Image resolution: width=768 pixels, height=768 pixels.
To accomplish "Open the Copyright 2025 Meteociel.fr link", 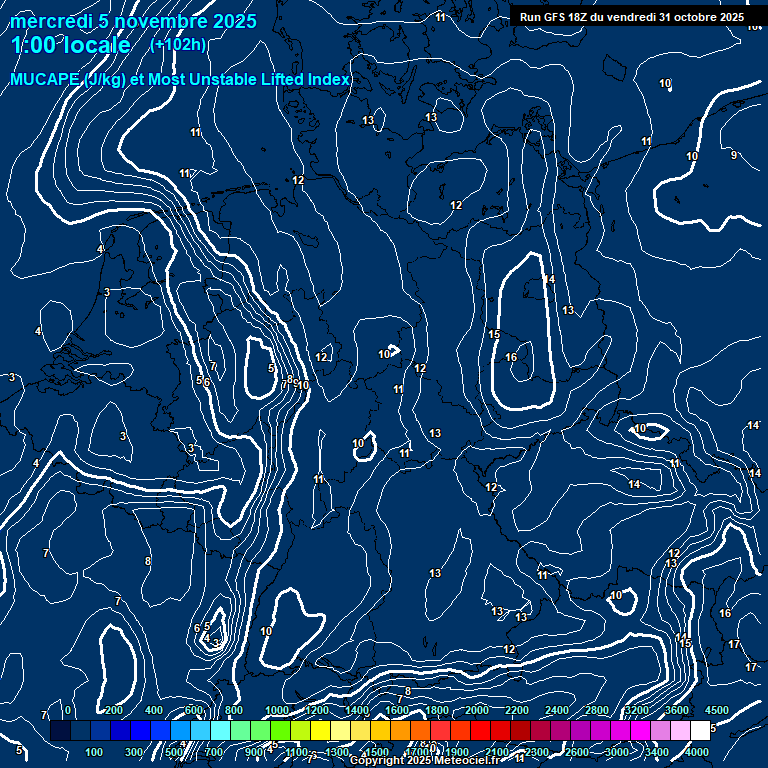I will 430,761.
